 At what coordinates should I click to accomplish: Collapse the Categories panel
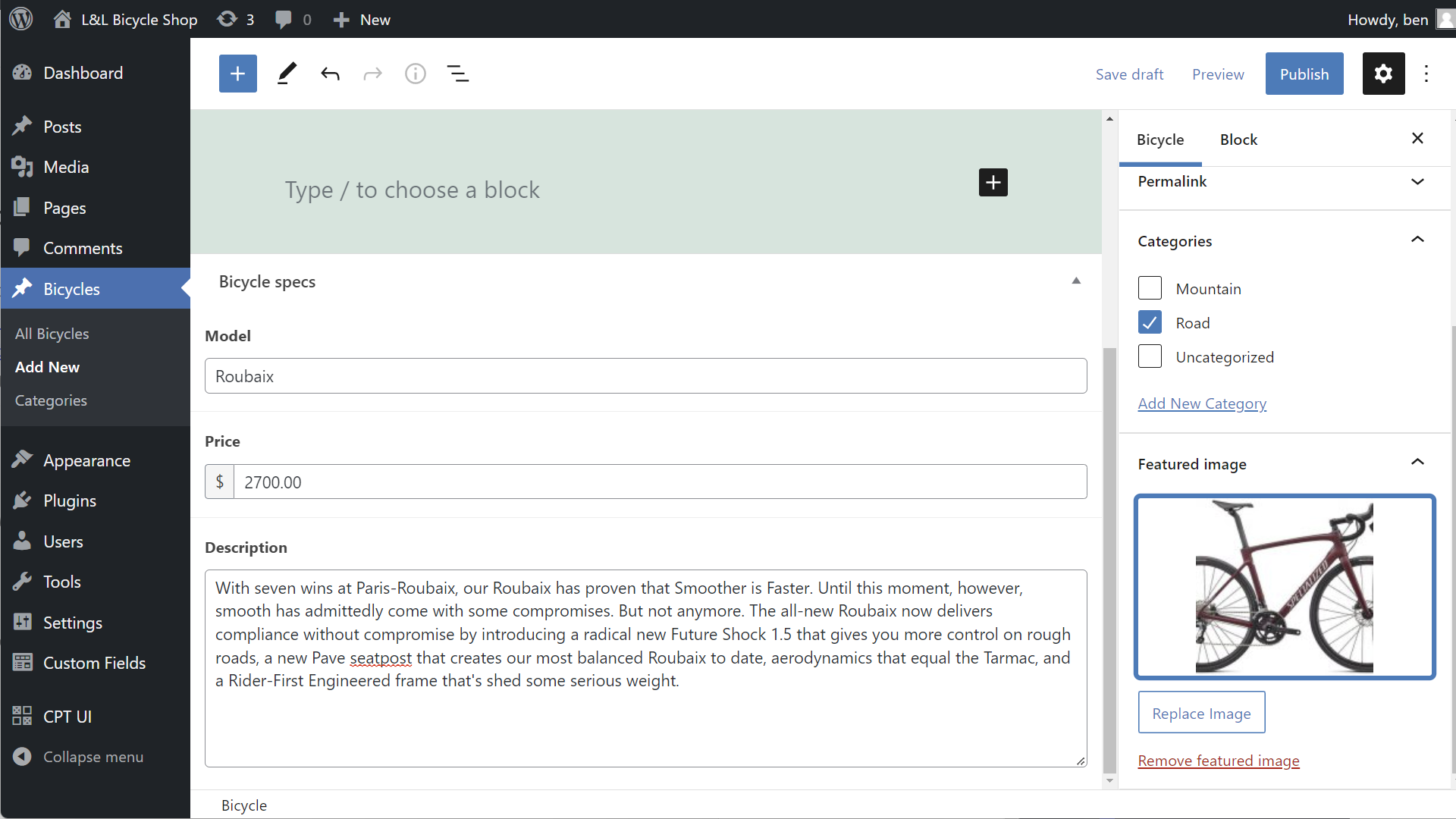tap(1417, 240)
